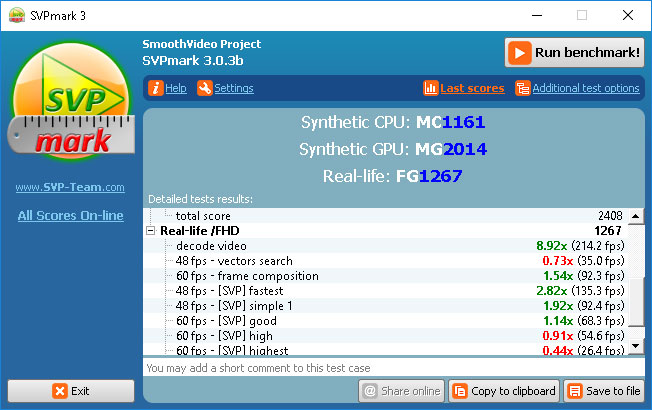
Task: Click the '2.82x (135.3 fps)' value
Action: click(580, 291)
